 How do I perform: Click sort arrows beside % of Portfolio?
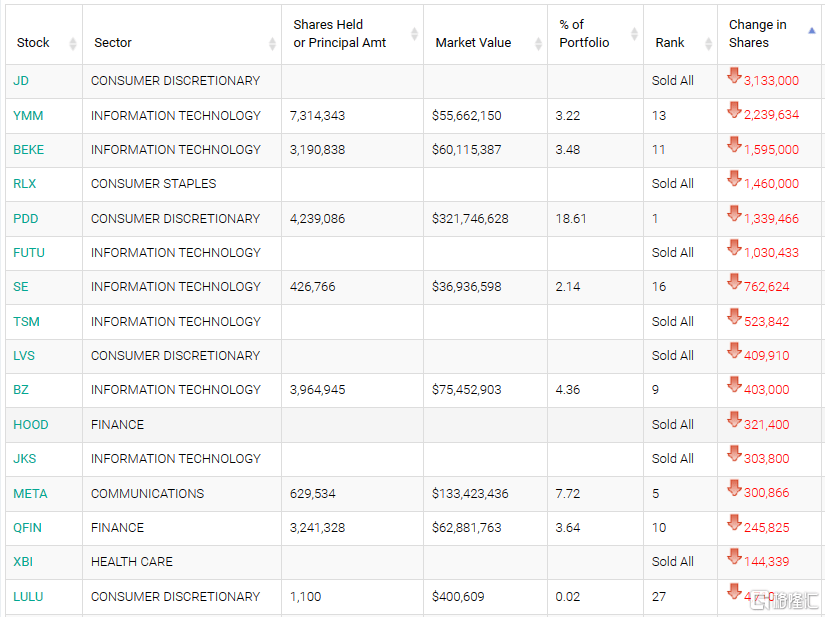pyautogui.click(x=635, y=34)
